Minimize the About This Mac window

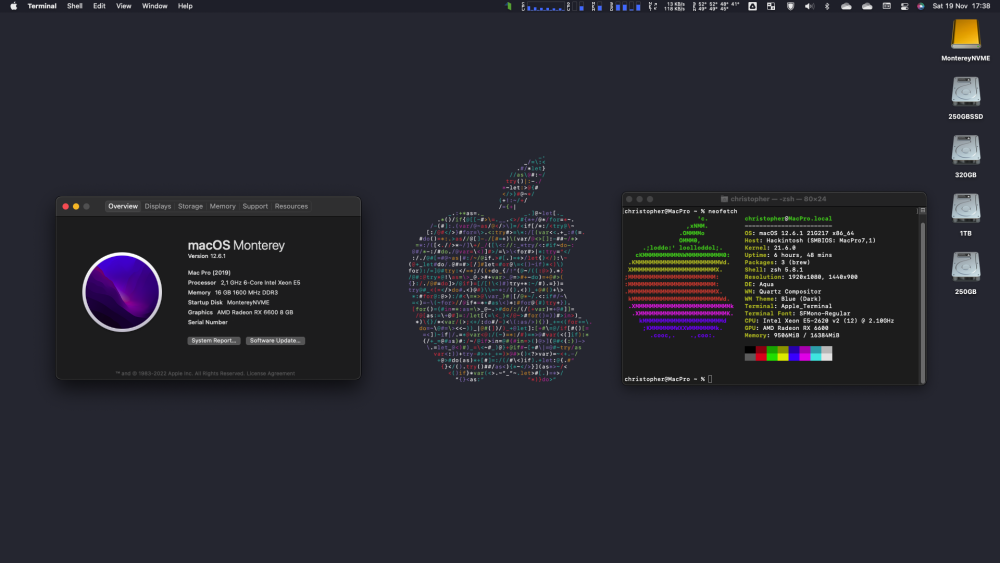pos(76,207)
